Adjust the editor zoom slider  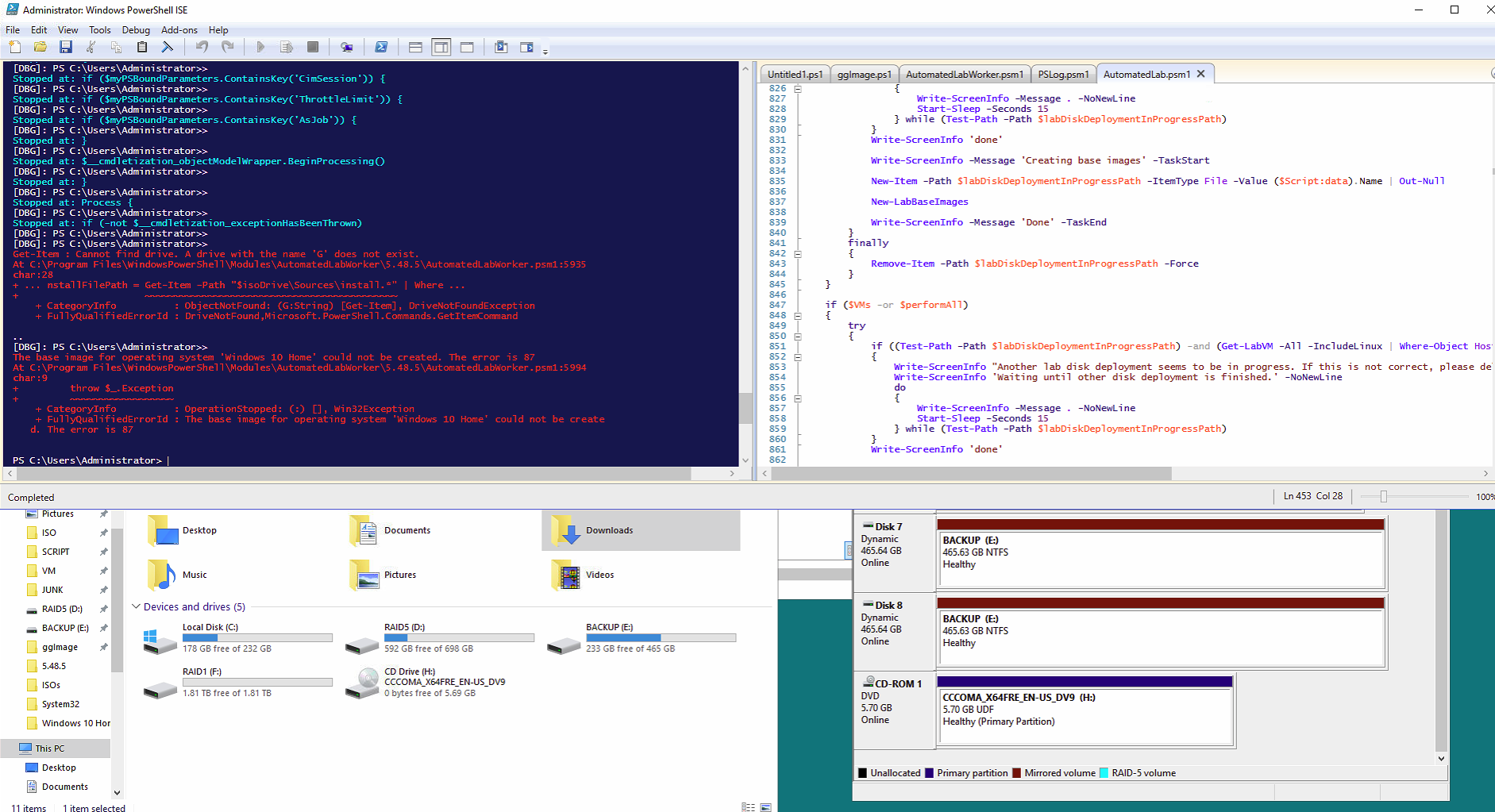(1384, 495)
